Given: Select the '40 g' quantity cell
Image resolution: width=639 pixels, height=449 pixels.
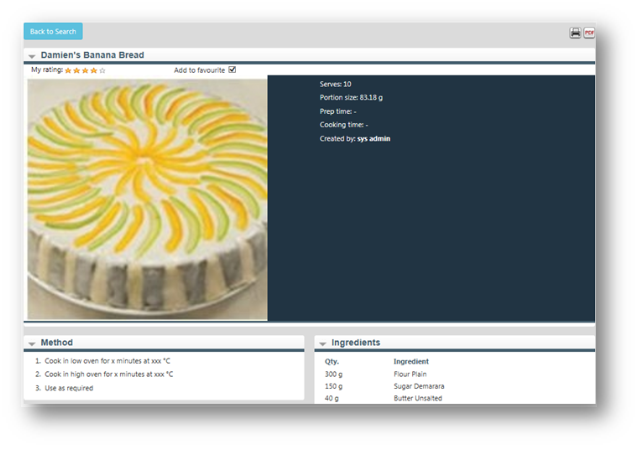Looking at the screenshot, I should [331, 398].
